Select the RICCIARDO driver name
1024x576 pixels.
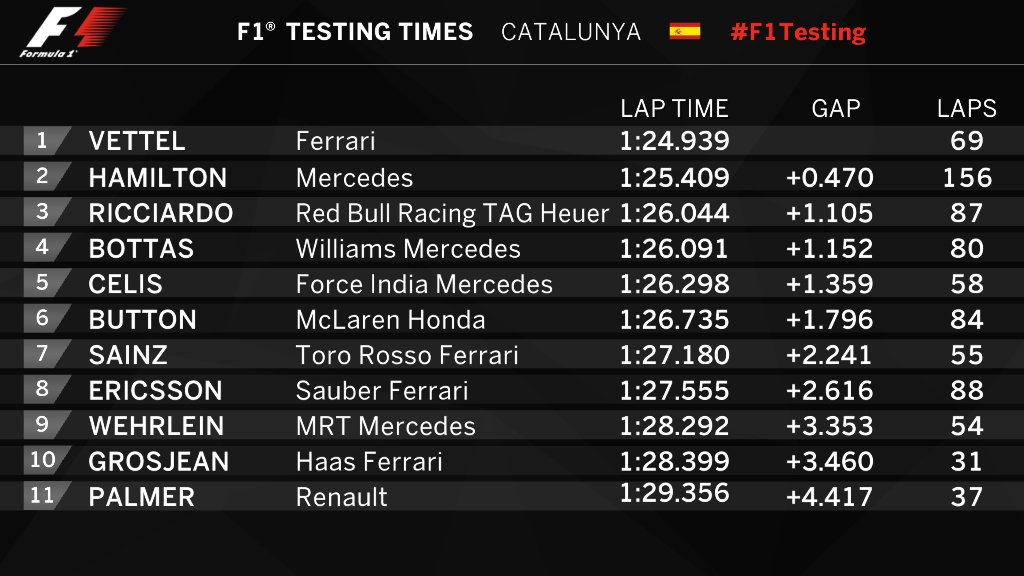point(161,213)
